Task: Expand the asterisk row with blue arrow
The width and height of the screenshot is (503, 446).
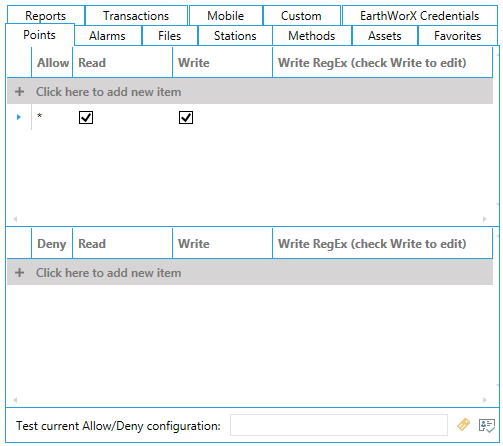Action: coord(19,117)
